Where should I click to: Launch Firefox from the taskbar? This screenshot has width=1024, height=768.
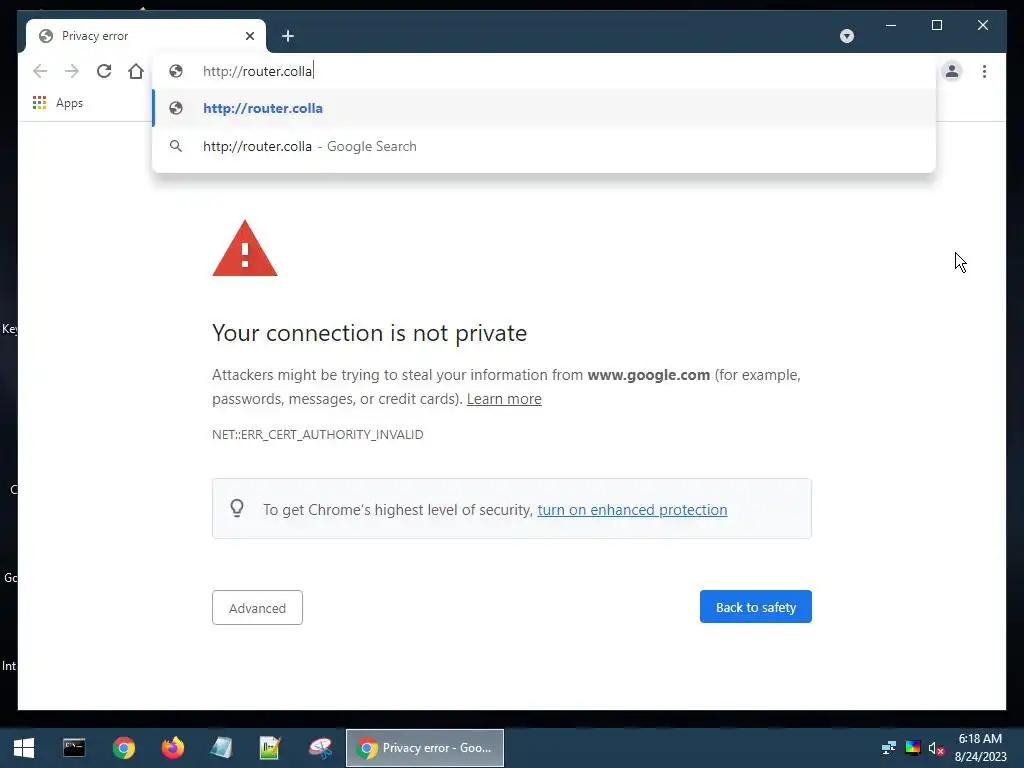[x=172, y=748]
